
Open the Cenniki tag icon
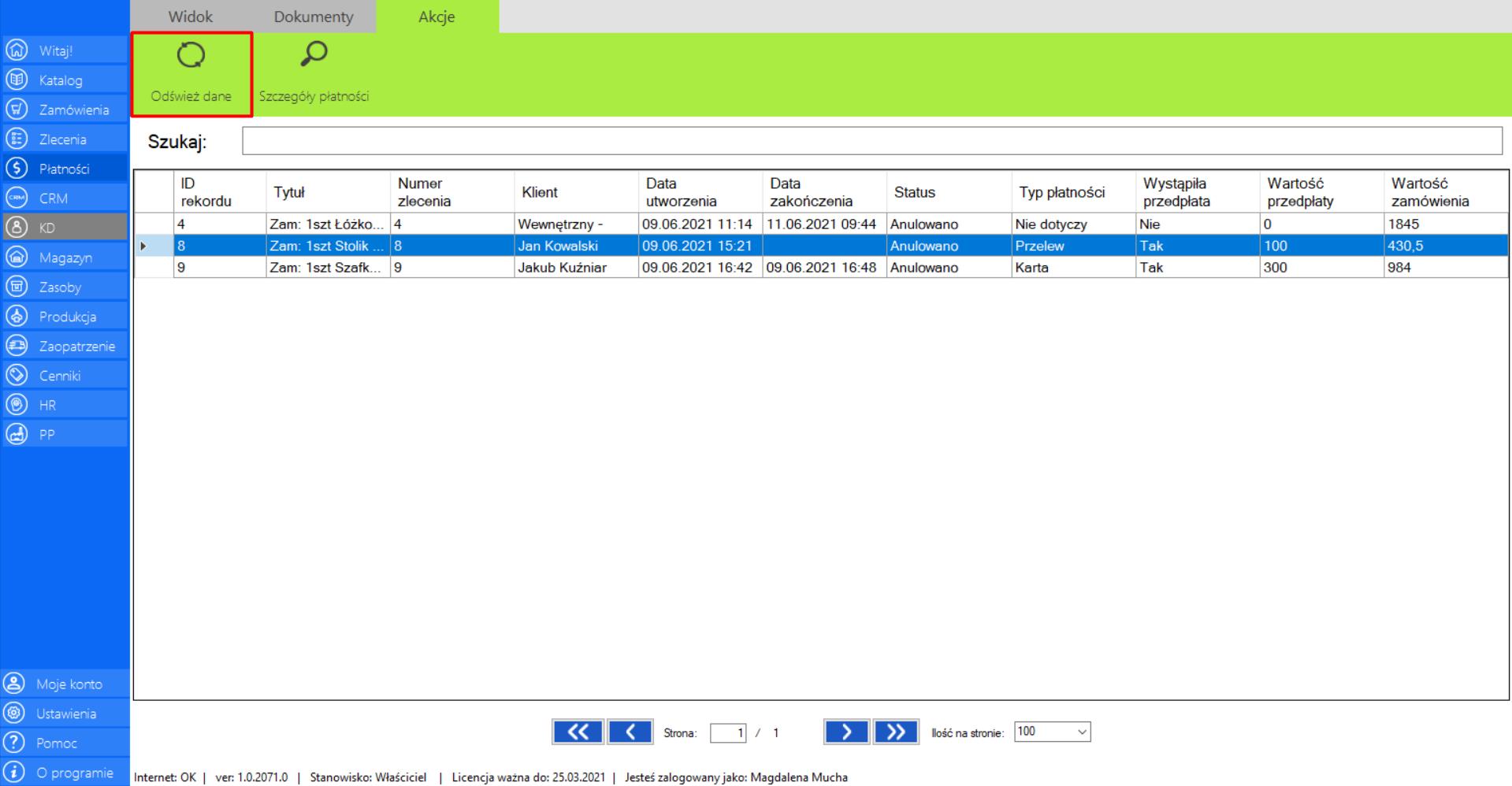click(16, 375)
